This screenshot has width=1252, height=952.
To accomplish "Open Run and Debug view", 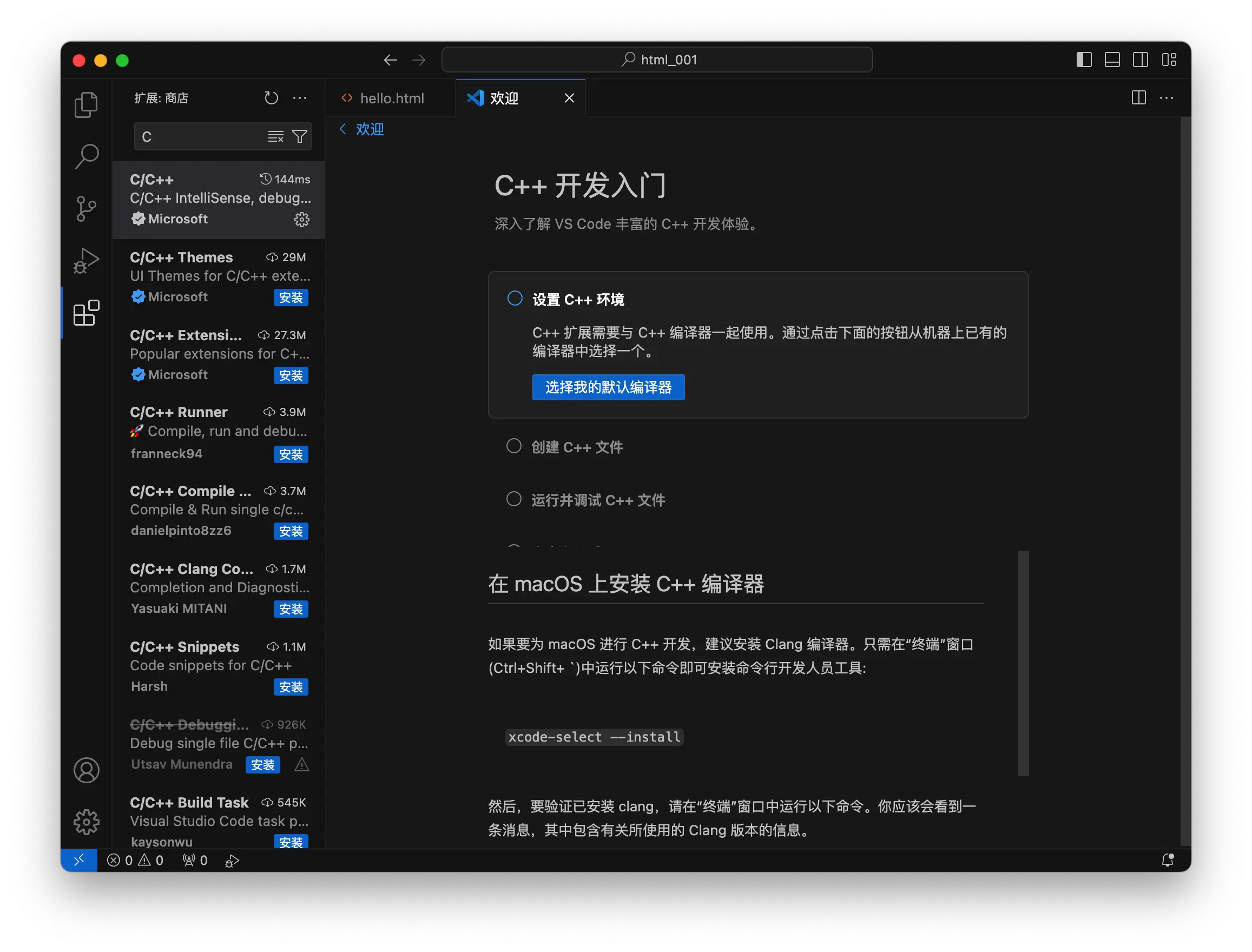I will coord(86,261).
